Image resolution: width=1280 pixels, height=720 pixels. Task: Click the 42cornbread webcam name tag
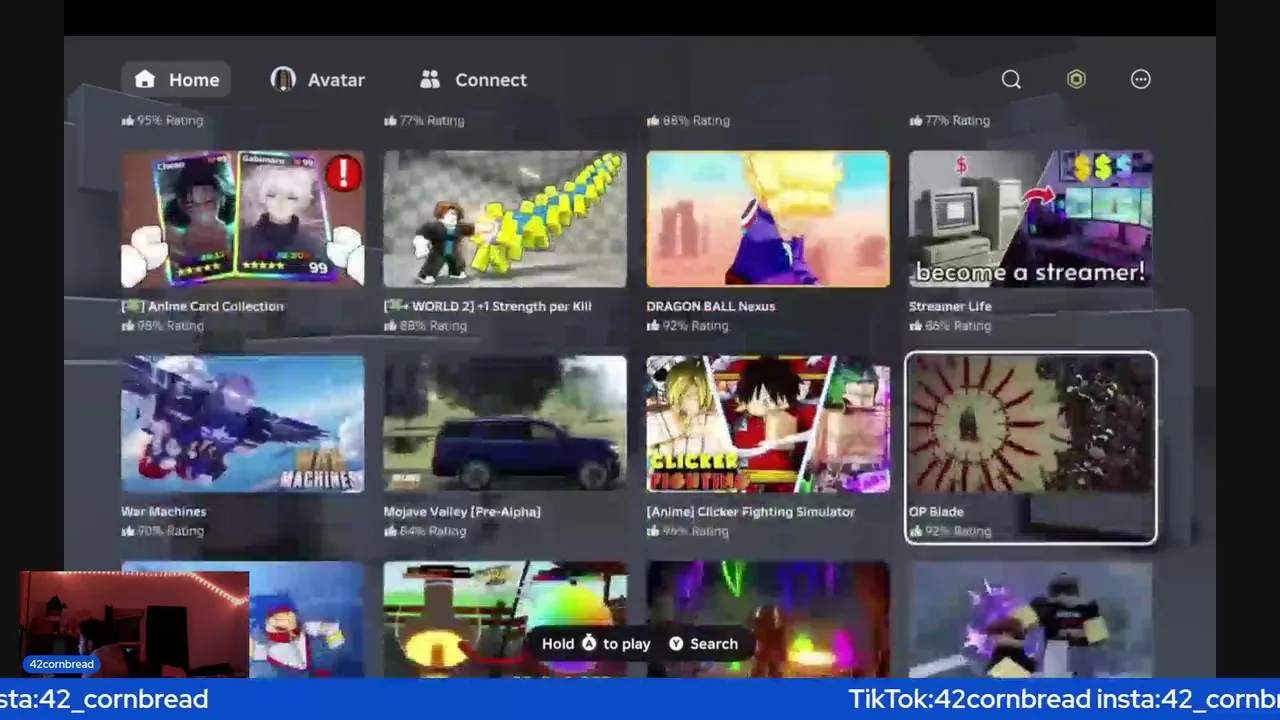click(62, 664)
